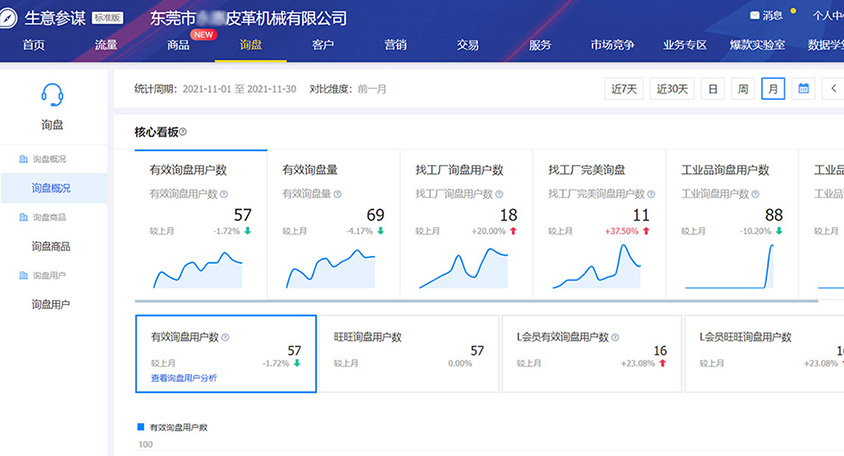844x456 pixels.
Task: Click help icon beside L会员有效询盘用户数
Action: [x=615, y=337]
